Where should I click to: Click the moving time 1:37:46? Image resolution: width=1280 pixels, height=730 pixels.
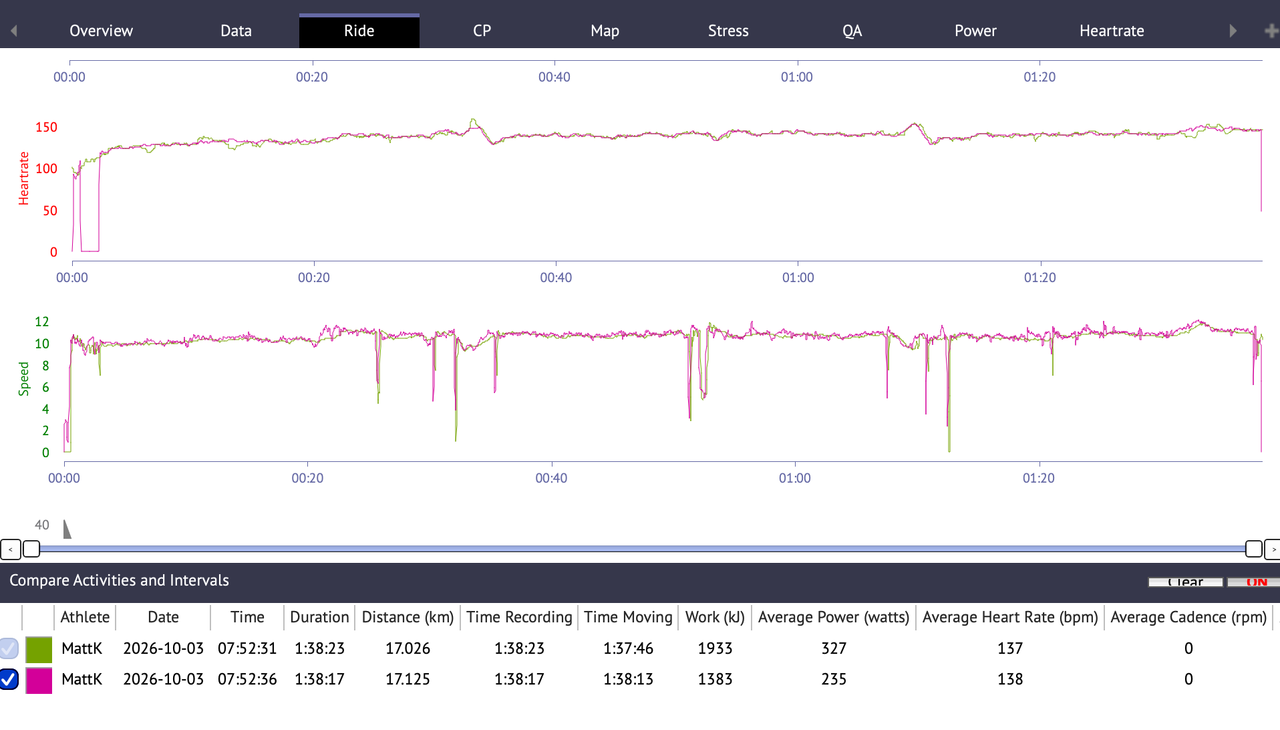point(629,649)
